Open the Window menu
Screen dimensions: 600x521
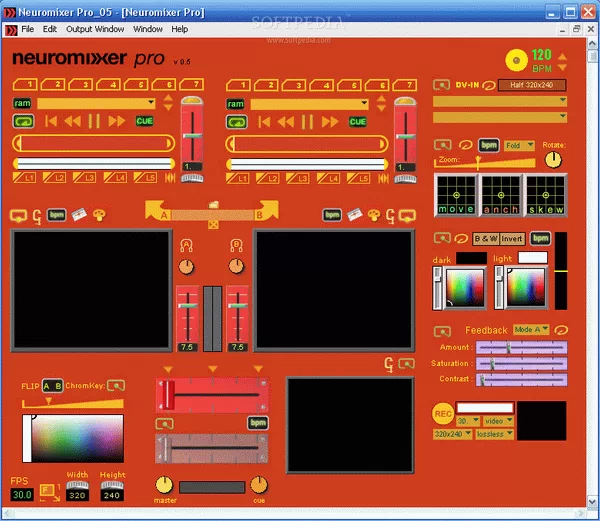click(148, 29)
